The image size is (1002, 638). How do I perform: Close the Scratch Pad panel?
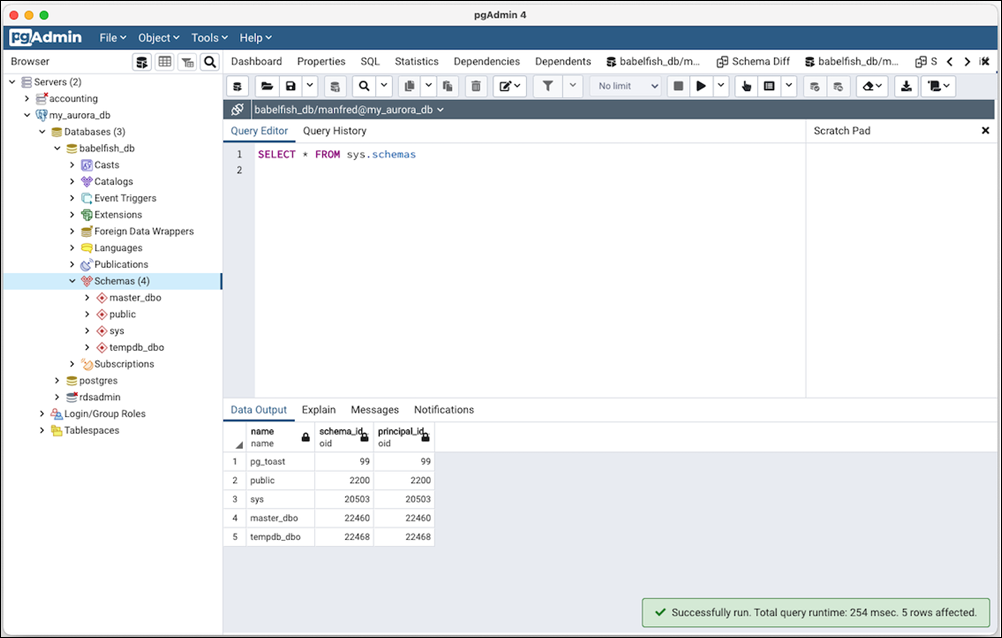985,131
